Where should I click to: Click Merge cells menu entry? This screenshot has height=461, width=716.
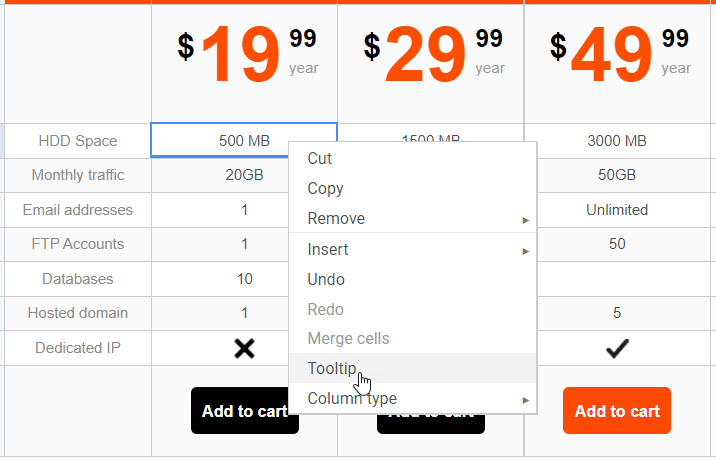(348, 338)
